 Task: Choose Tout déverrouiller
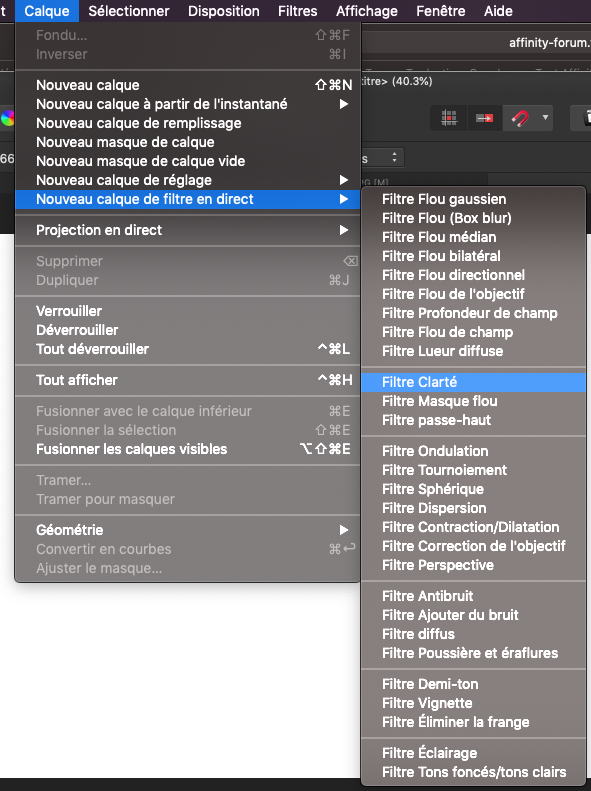[188, 349]
